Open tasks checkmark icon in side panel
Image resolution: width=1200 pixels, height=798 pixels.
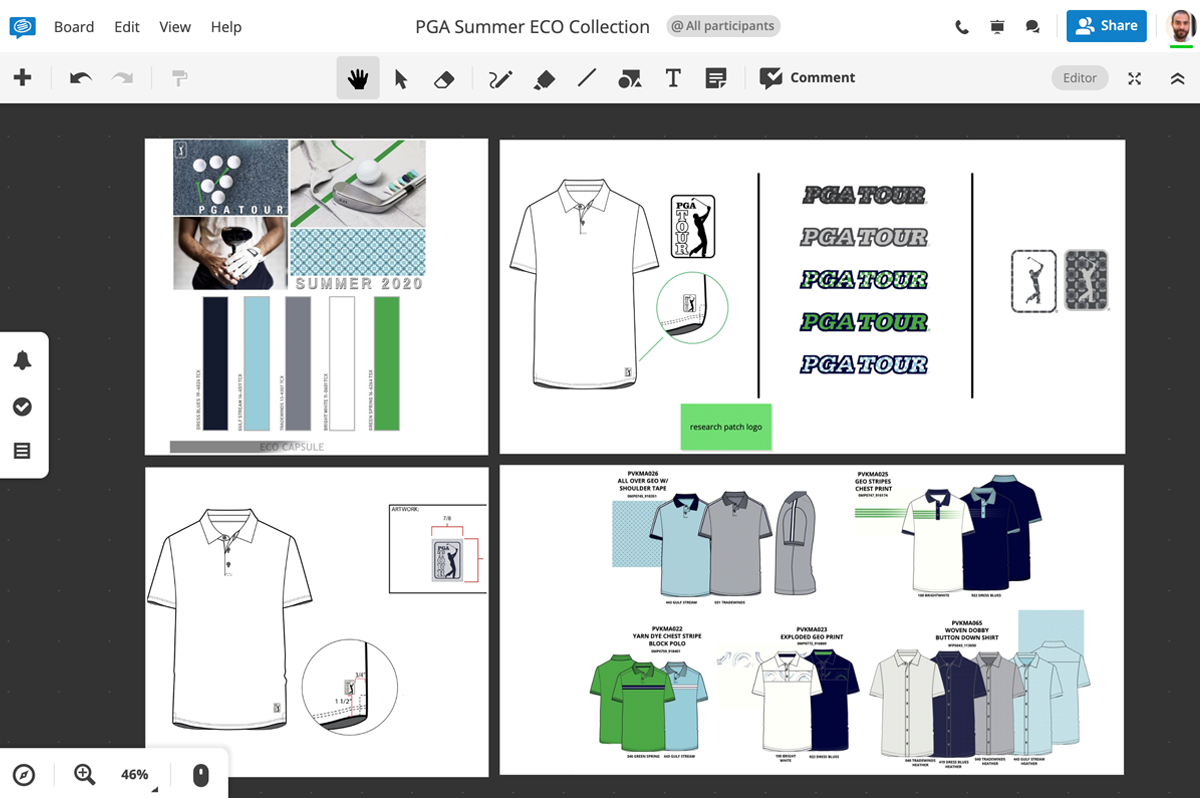pos(22,406)
